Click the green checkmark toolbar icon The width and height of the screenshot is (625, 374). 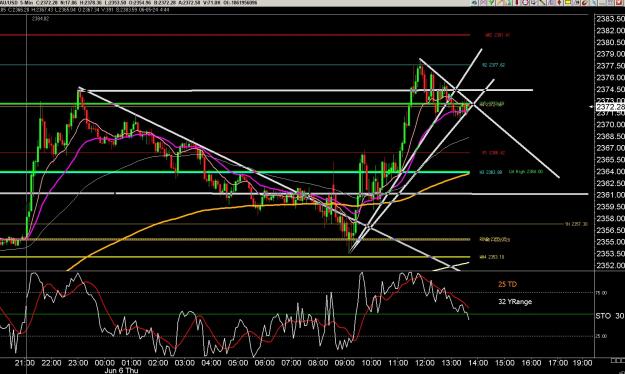[491, 2]
